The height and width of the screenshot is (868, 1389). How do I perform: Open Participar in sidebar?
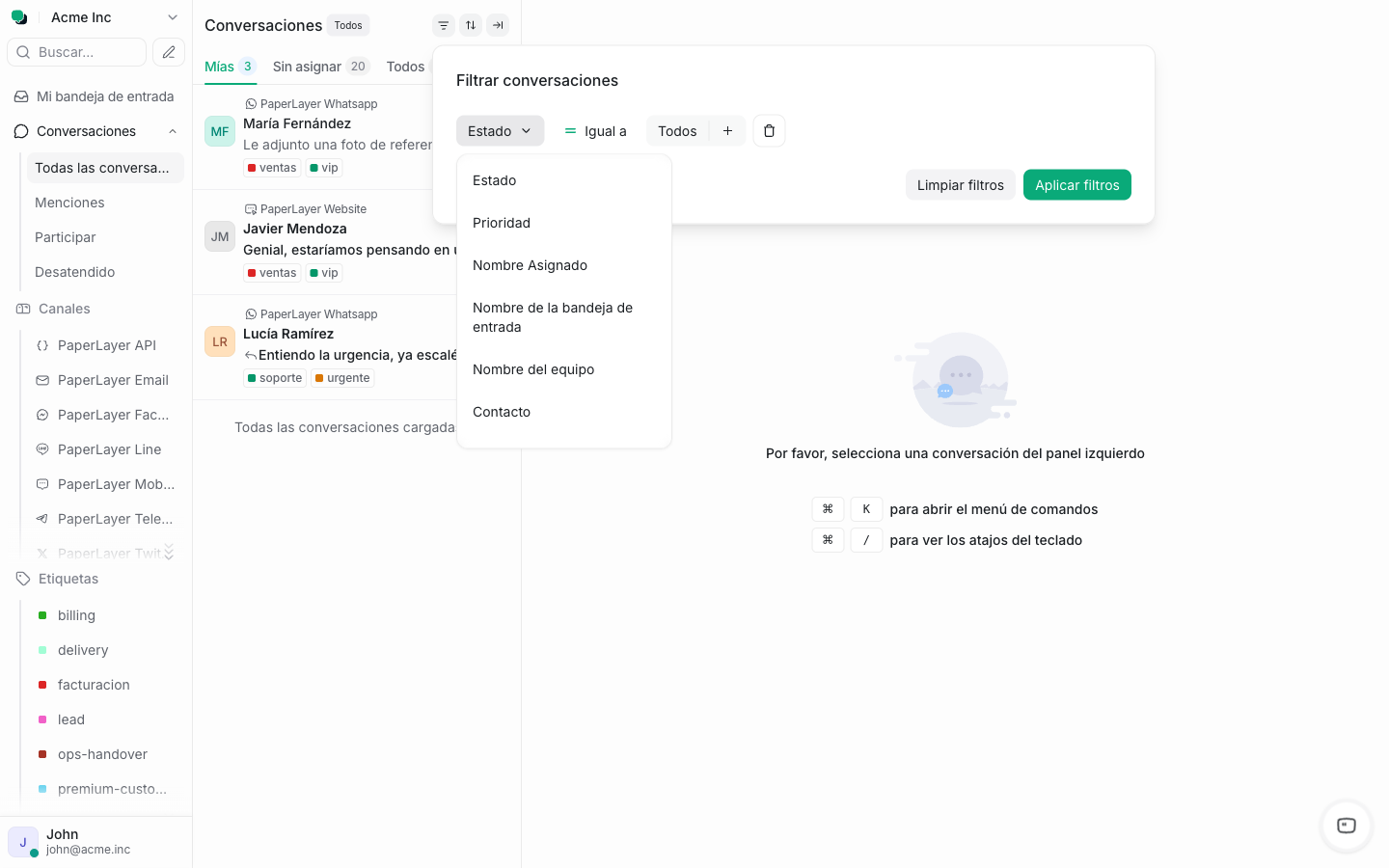(x=105, y=237)
